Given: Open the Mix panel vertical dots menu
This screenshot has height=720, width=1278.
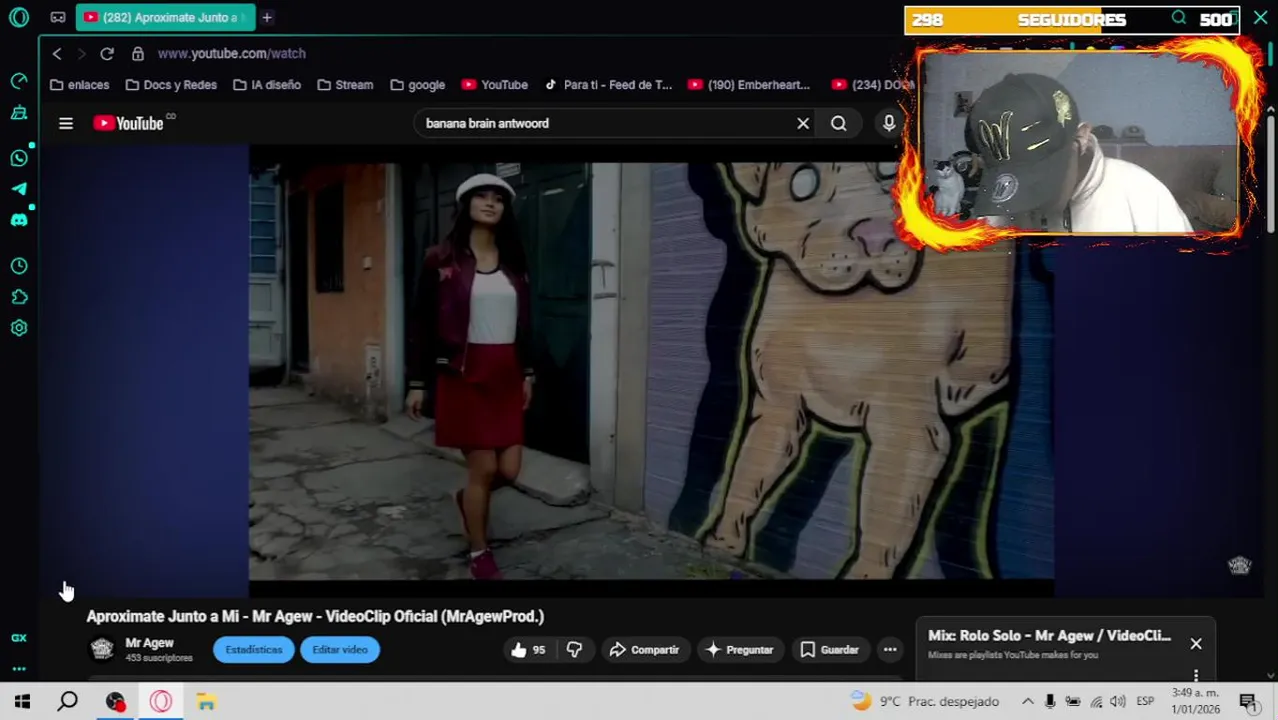Looking at the screenshot, I should coord(1196,676).
